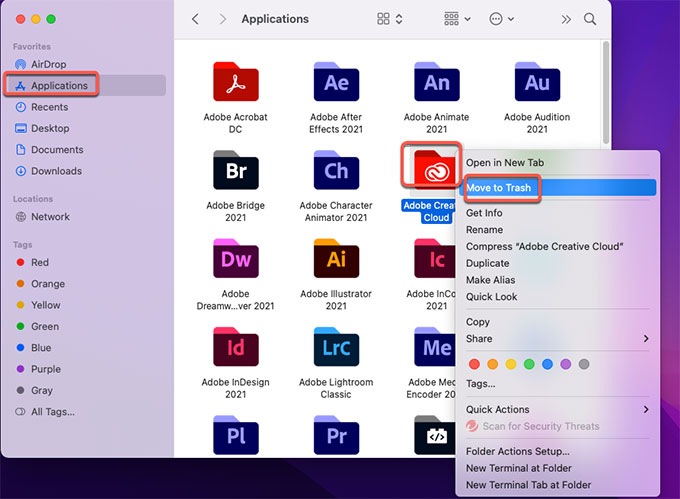Click the Finder search magnifier icon

coord(590,19)
